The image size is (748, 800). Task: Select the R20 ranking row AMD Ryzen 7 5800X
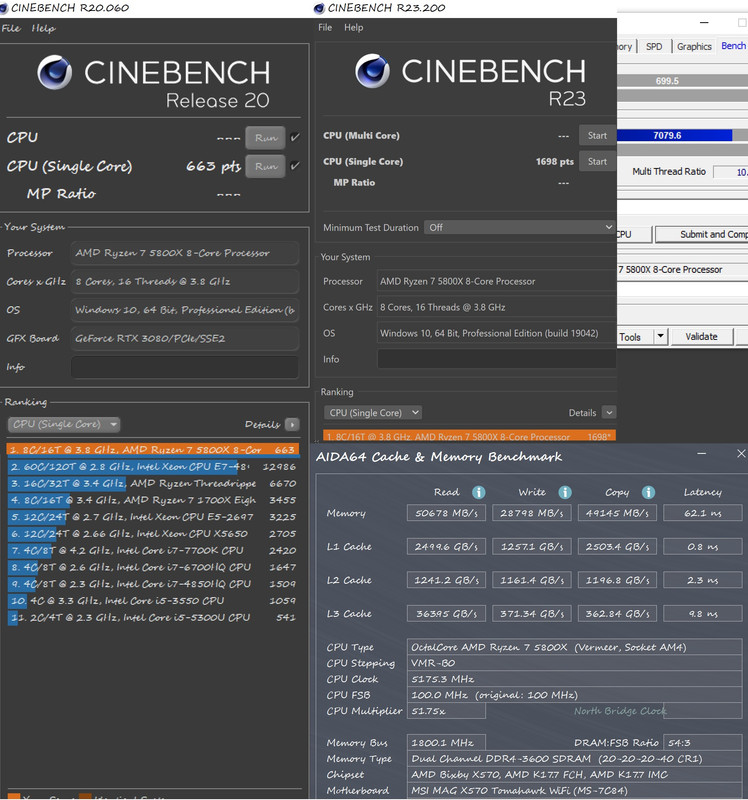pos(153,449)
